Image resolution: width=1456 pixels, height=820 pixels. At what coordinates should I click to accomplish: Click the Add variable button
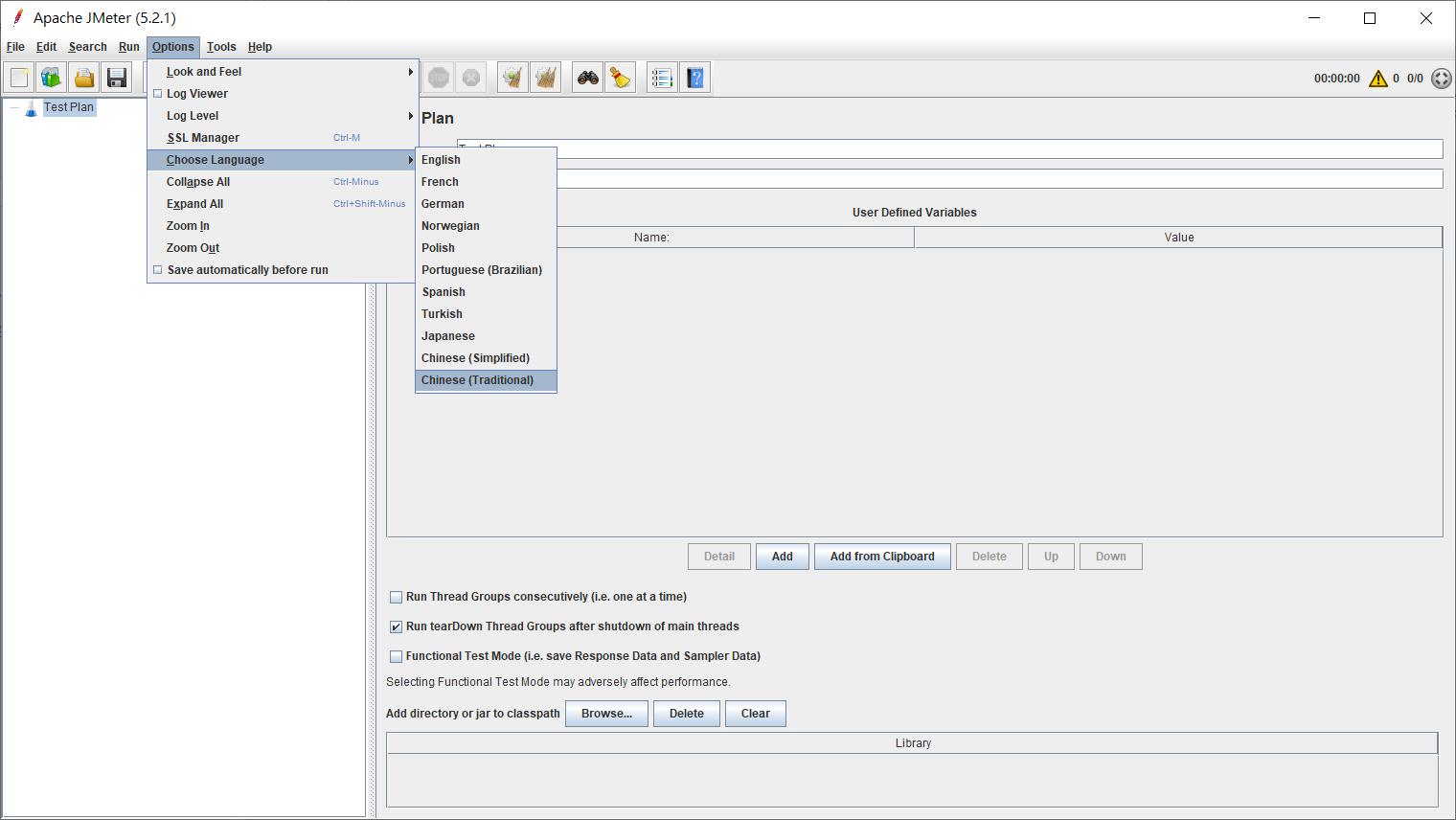[x=783, y=557]
